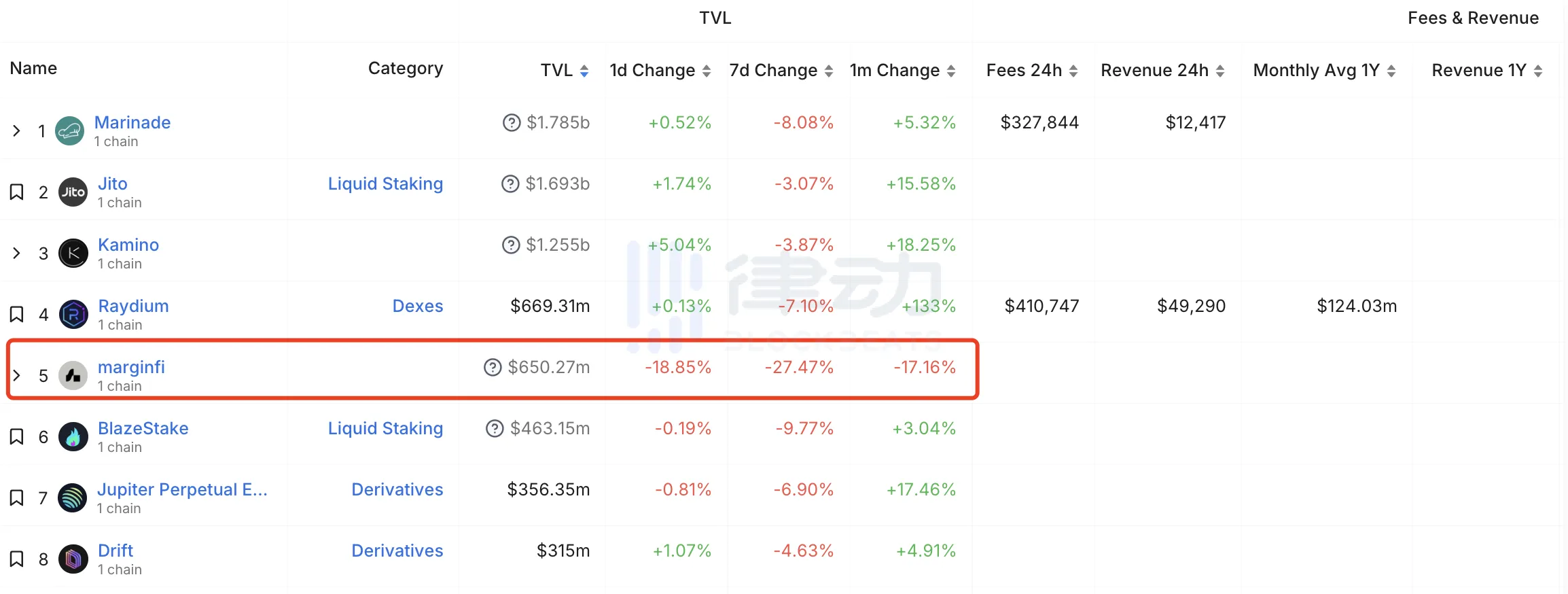Click the BlazeStake flame logo icon
Viewport: 1568px width, 594px height.
click(x=73, y=437)
